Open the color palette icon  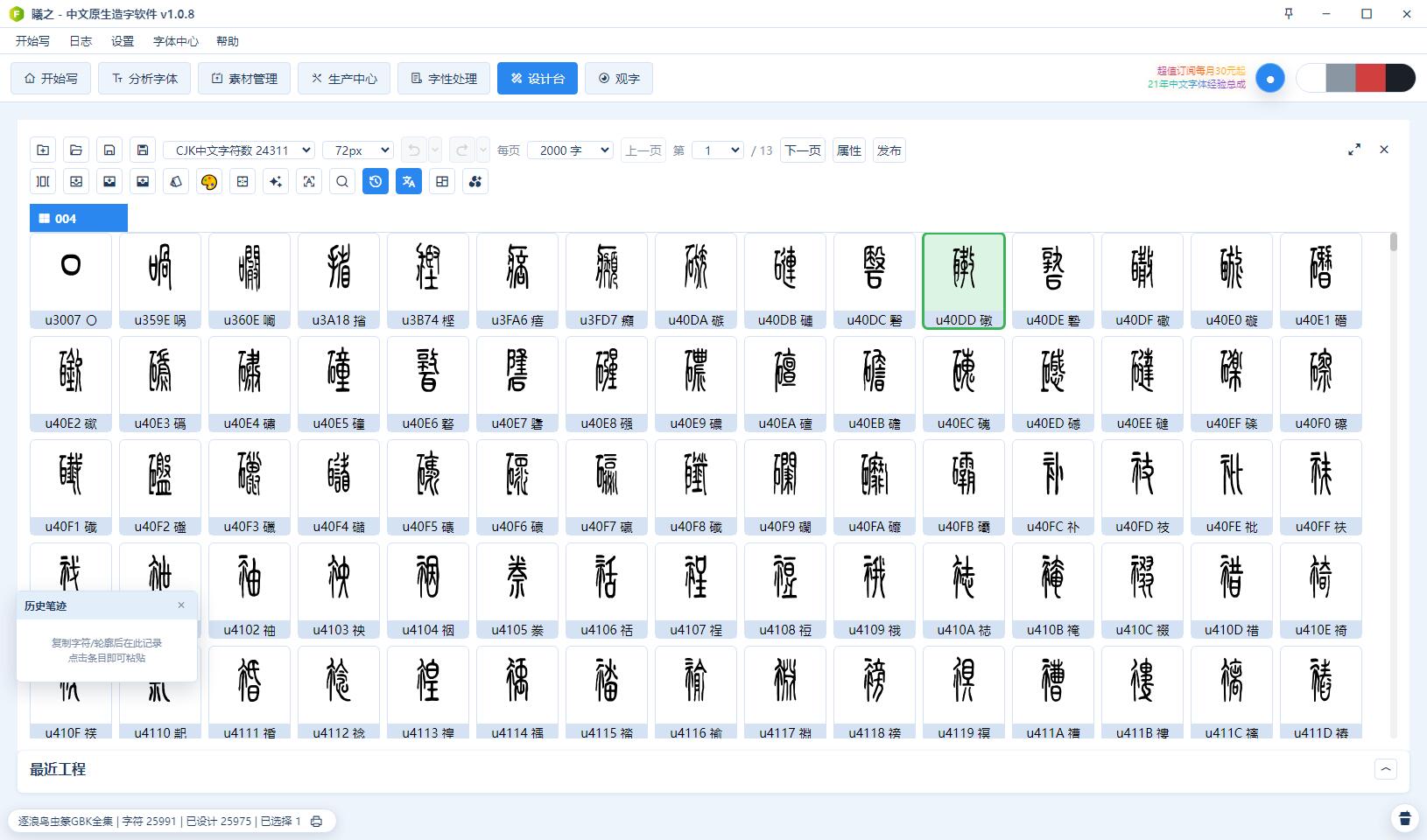pyautogui.click(x=209, y=182)
